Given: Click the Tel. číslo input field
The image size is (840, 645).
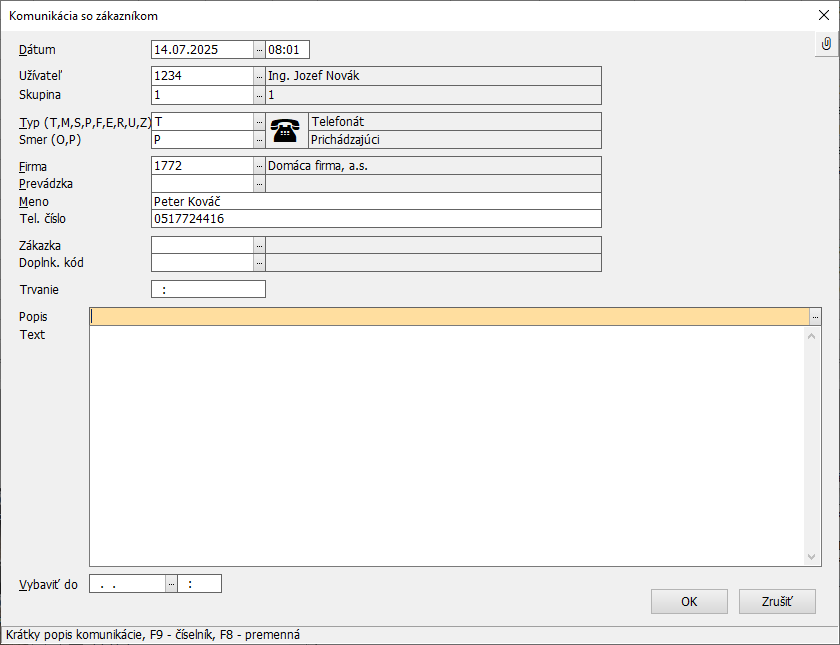Looking at the screenshot, I should 376,219.
